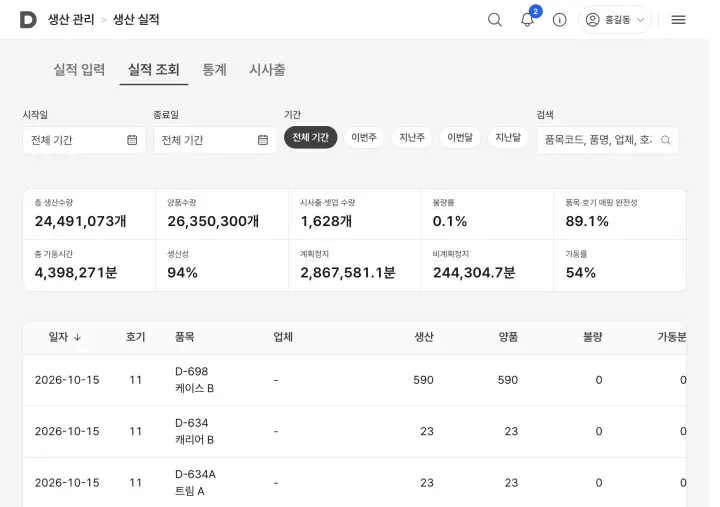Screen dimensions: 720x507
Task: Switch to the 통계 tab
Action: coord(214,70)
